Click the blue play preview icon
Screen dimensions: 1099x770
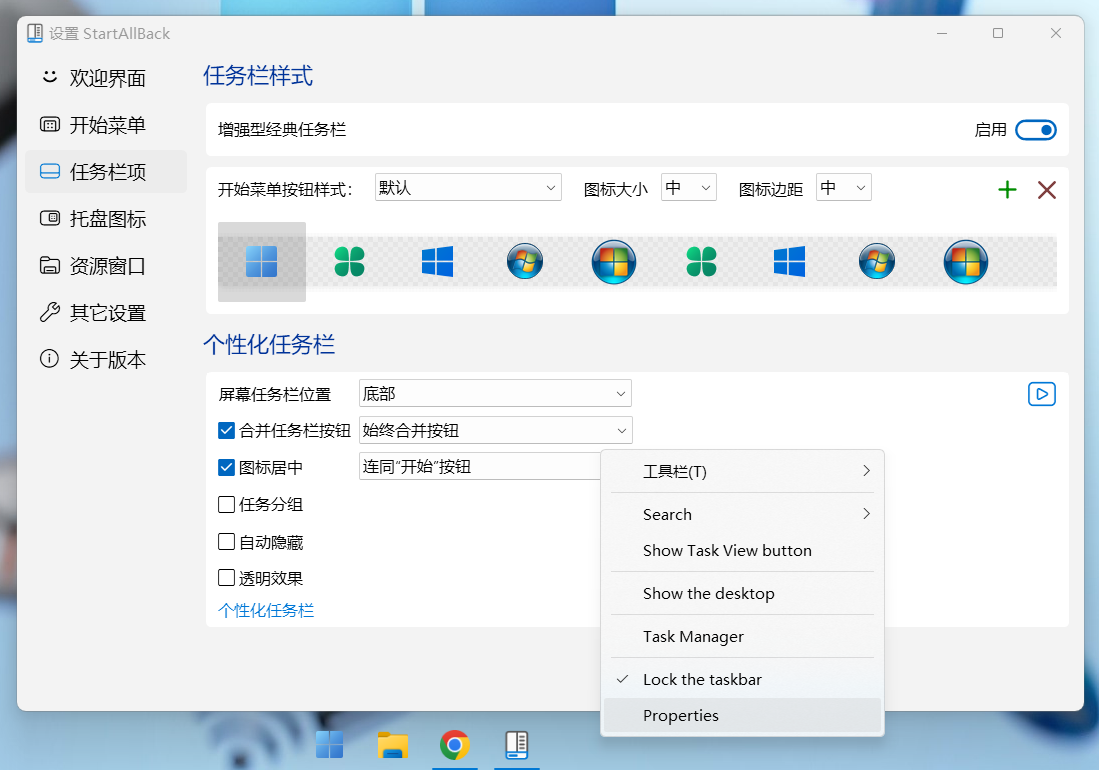pyautogui.click(x=1042, y=394)
